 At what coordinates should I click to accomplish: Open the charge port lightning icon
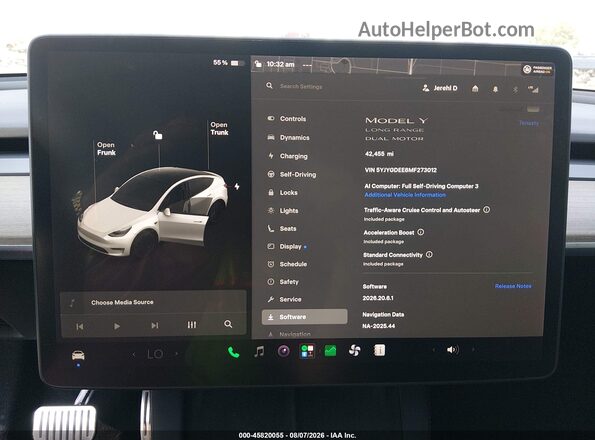coord(237,186)
